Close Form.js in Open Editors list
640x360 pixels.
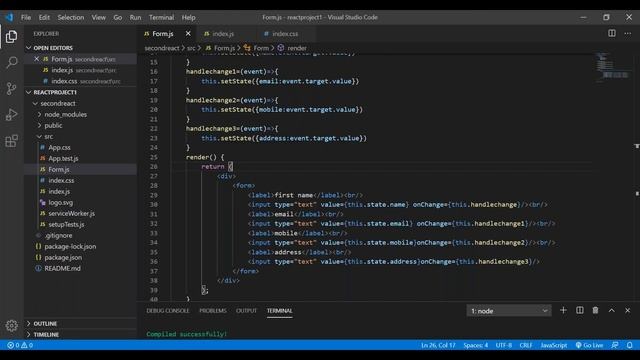point(36,59)
